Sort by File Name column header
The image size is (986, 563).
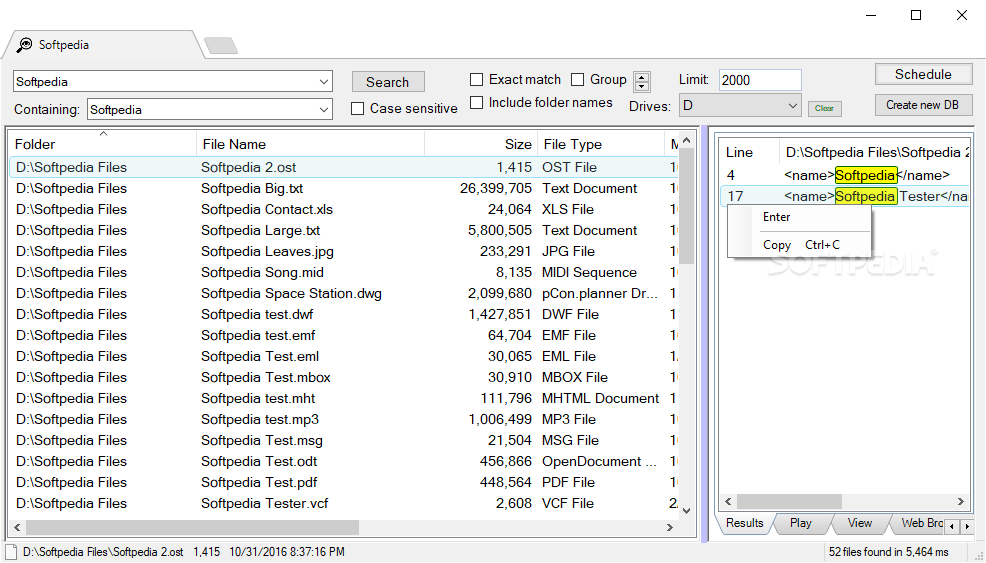[x=311, y=144]
